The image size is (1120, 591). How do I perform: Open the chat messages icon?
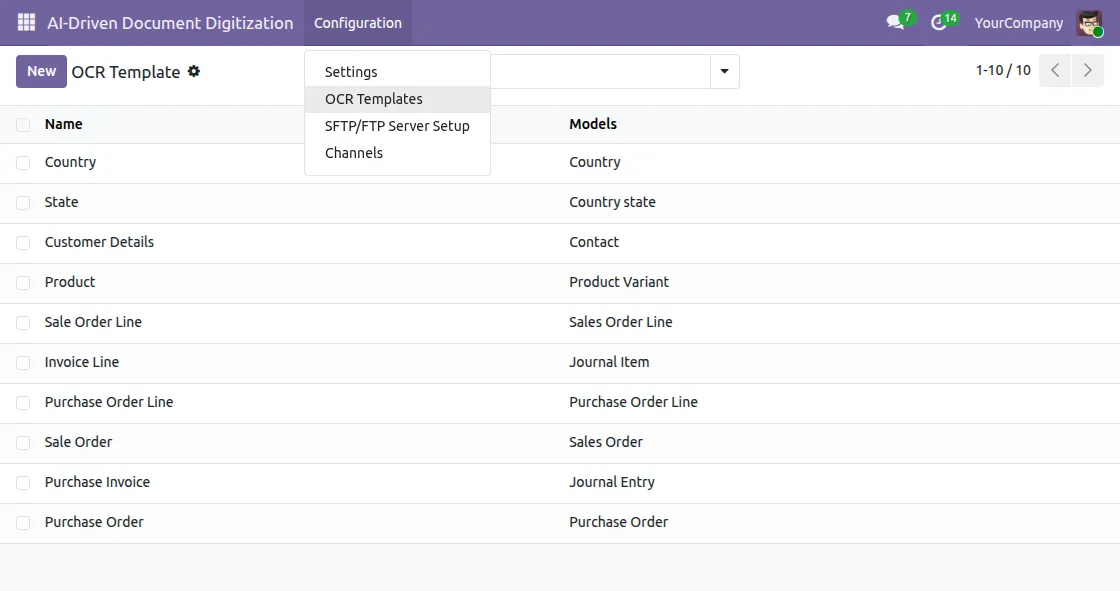click(x=896, y=23)
